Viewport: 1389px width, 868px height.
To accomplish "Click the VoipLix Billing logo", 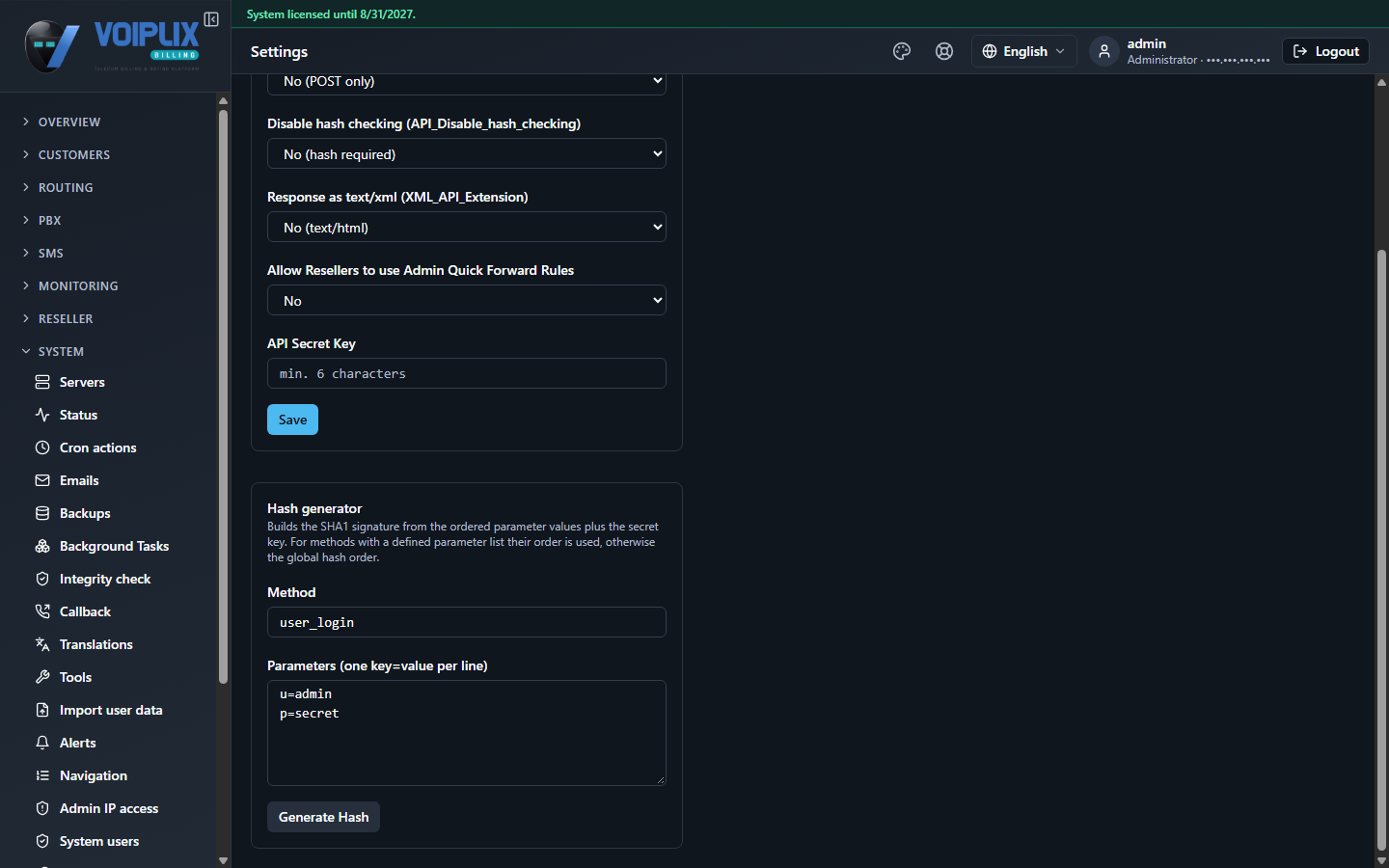I will (x=112, y=45).
